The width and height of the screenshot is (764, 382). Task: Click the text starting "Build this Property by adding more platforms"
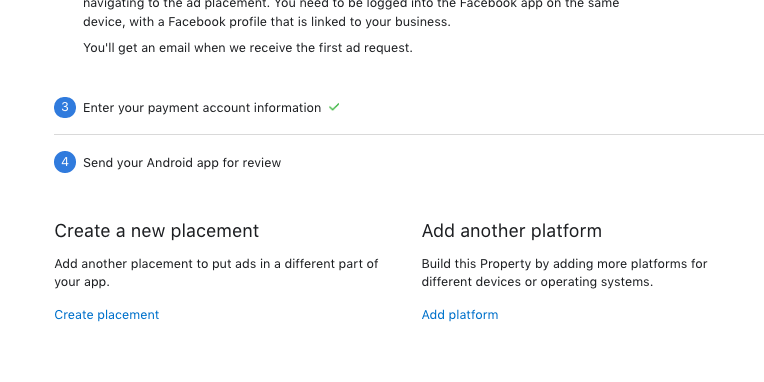[564, 273]
